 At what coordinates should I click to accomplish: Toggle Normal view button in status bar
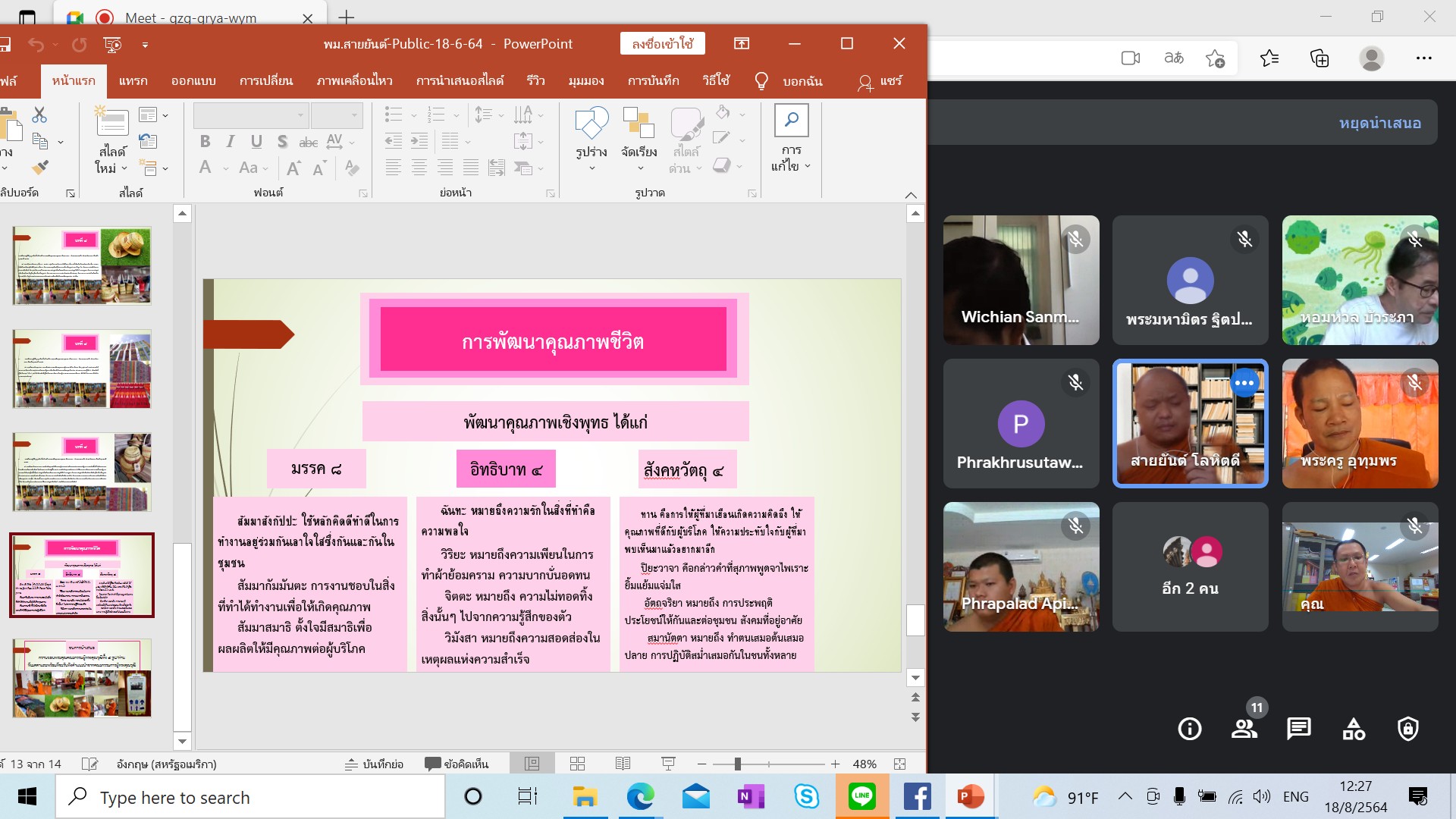pyautogui.click(x=532, y=764)
